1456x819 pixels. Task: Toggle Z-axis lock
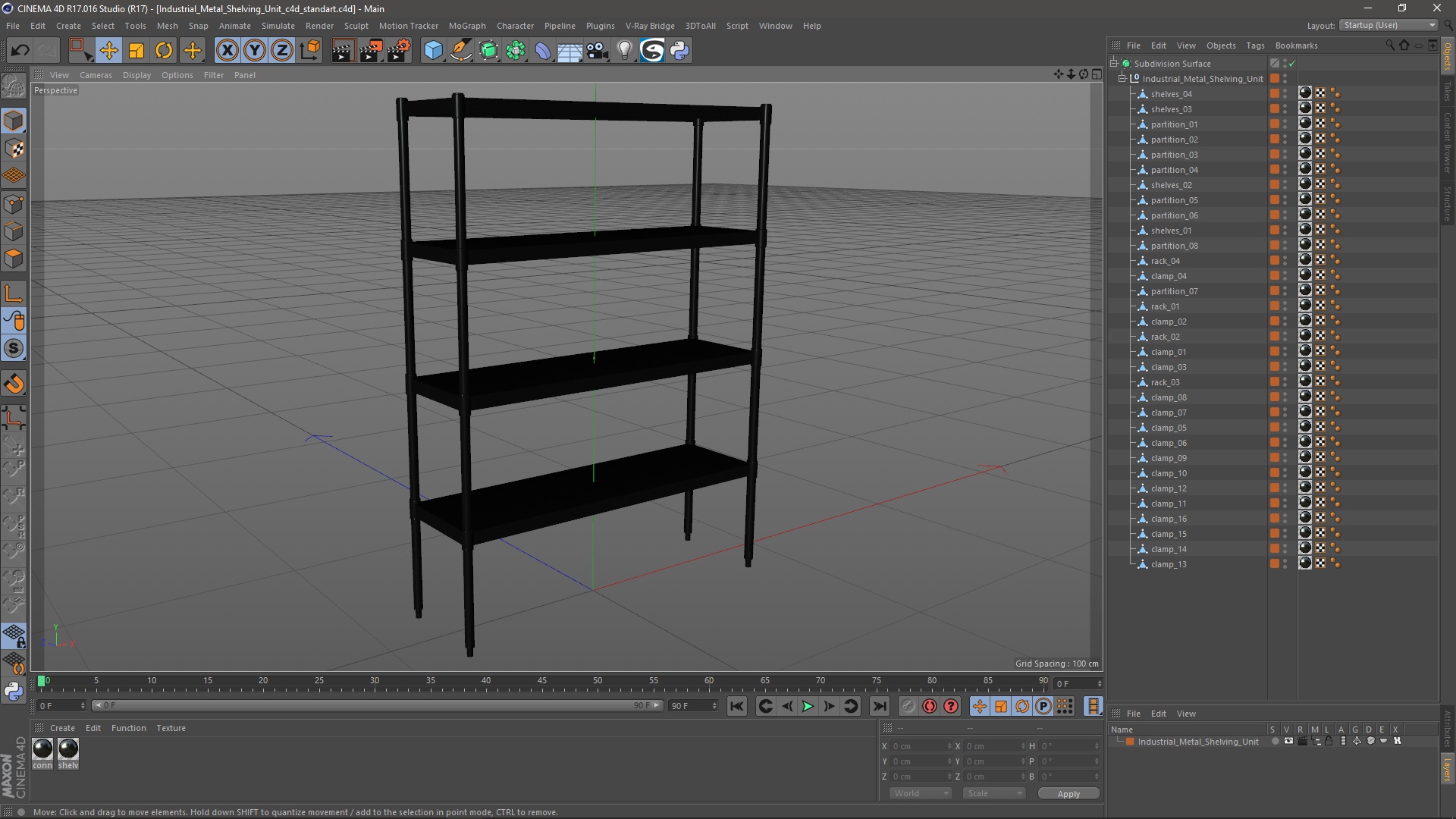tap(282, 51)
